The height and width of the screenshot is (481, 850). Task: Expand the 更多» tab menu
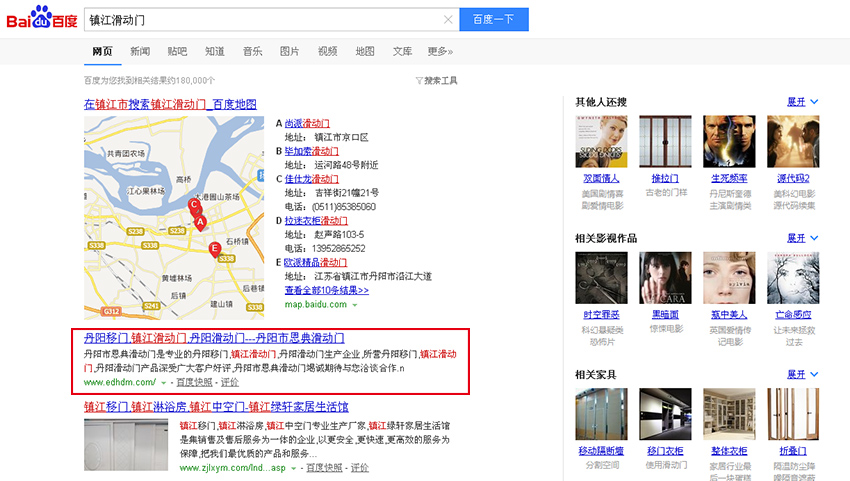(x=440, y=52)
